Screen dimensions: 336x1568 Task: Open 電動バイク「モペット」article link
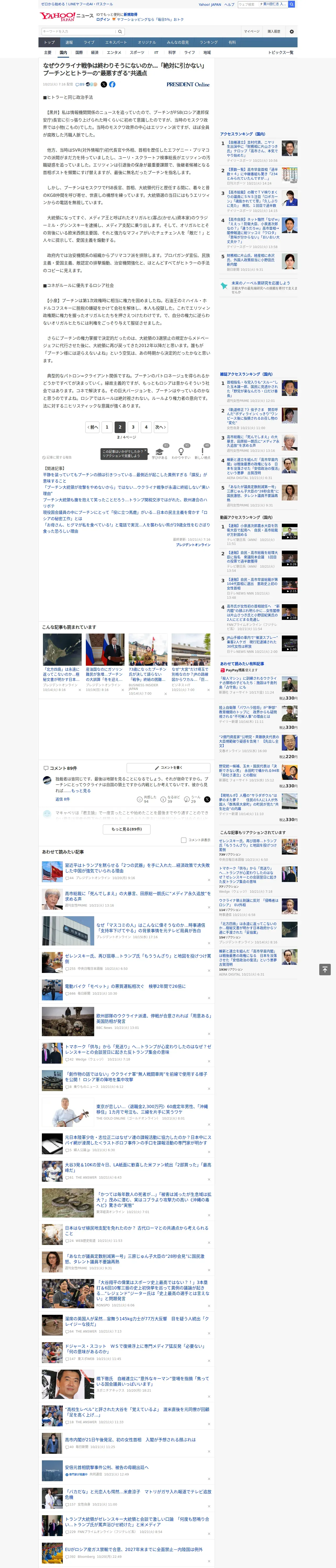click(x=125, y=986)
